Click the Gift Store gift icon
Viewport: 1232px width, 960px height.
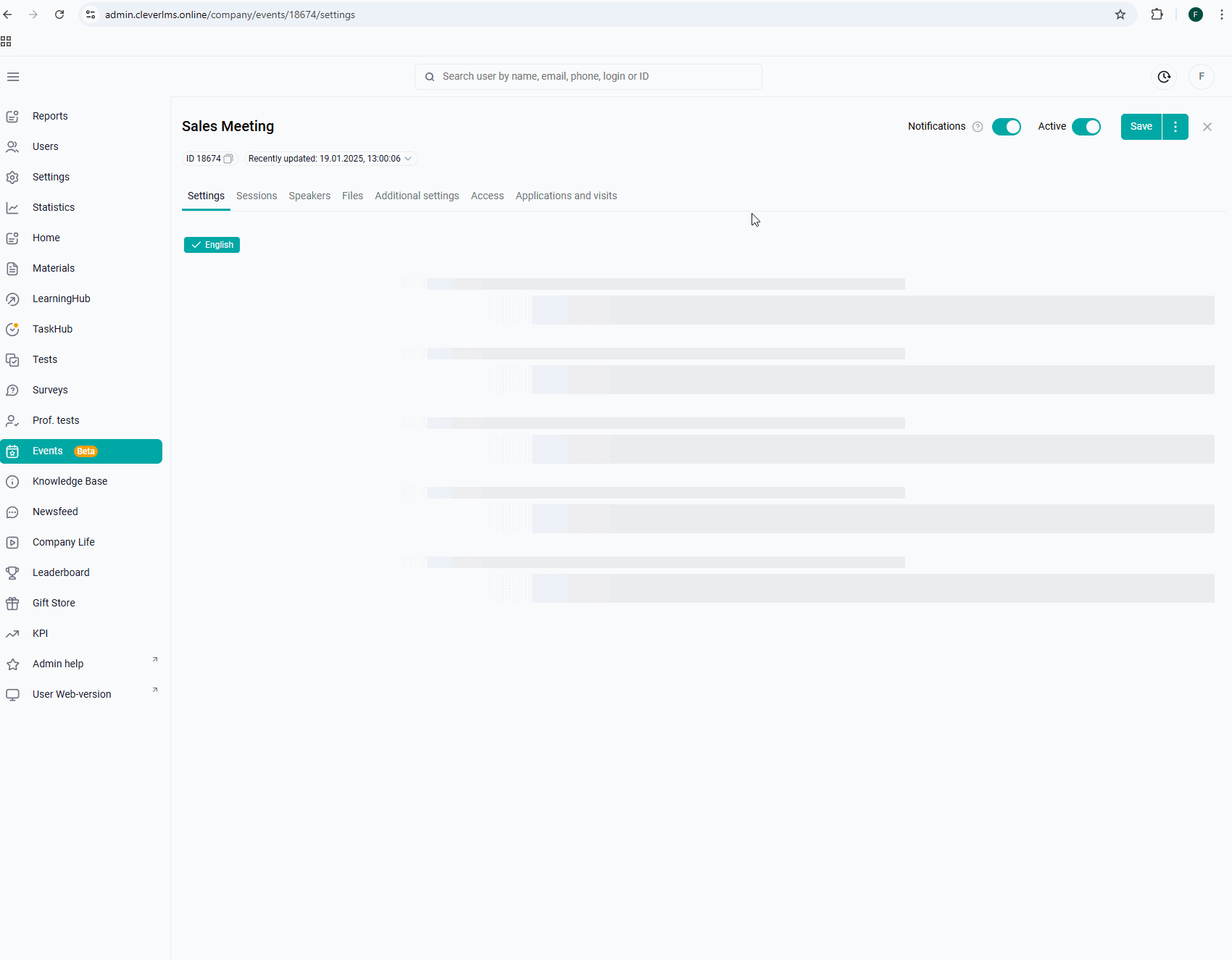click(12, 604)
